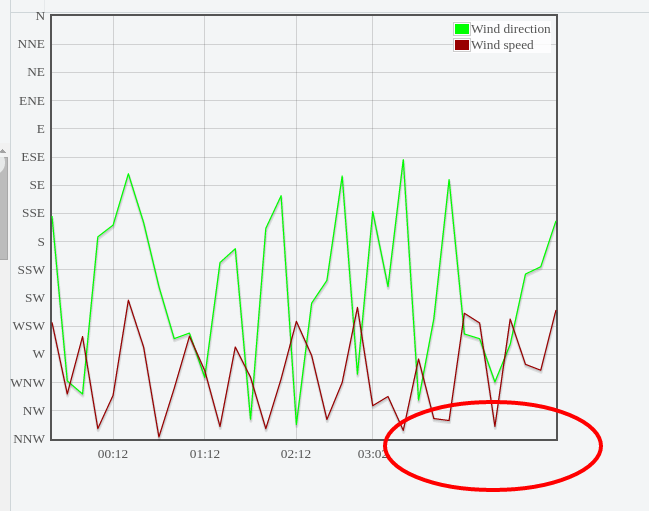The width and height of the screenshot is (649, 511).
Task: Click the 01:12 time axis label
Action: (205, 454)
